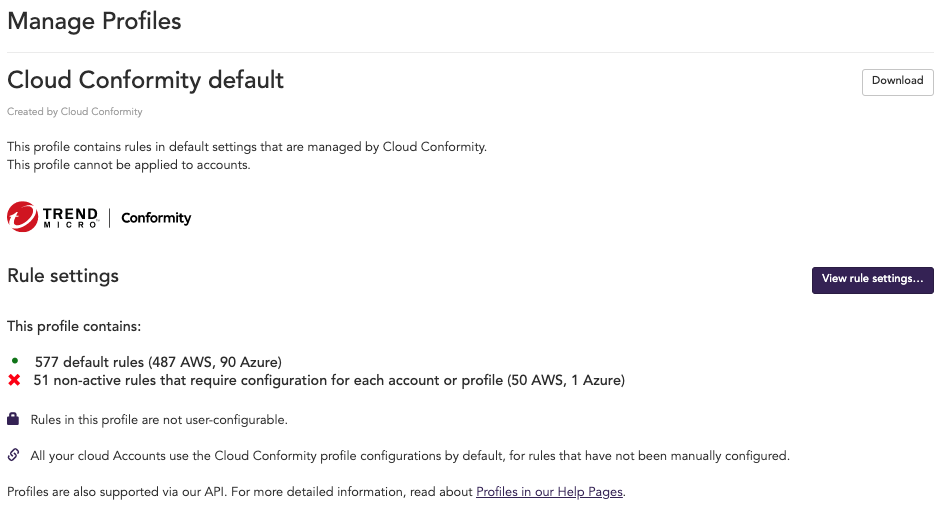Click the 577 default rules line
Viewport: 943px width, 521px height.
(x=158, y=362)
